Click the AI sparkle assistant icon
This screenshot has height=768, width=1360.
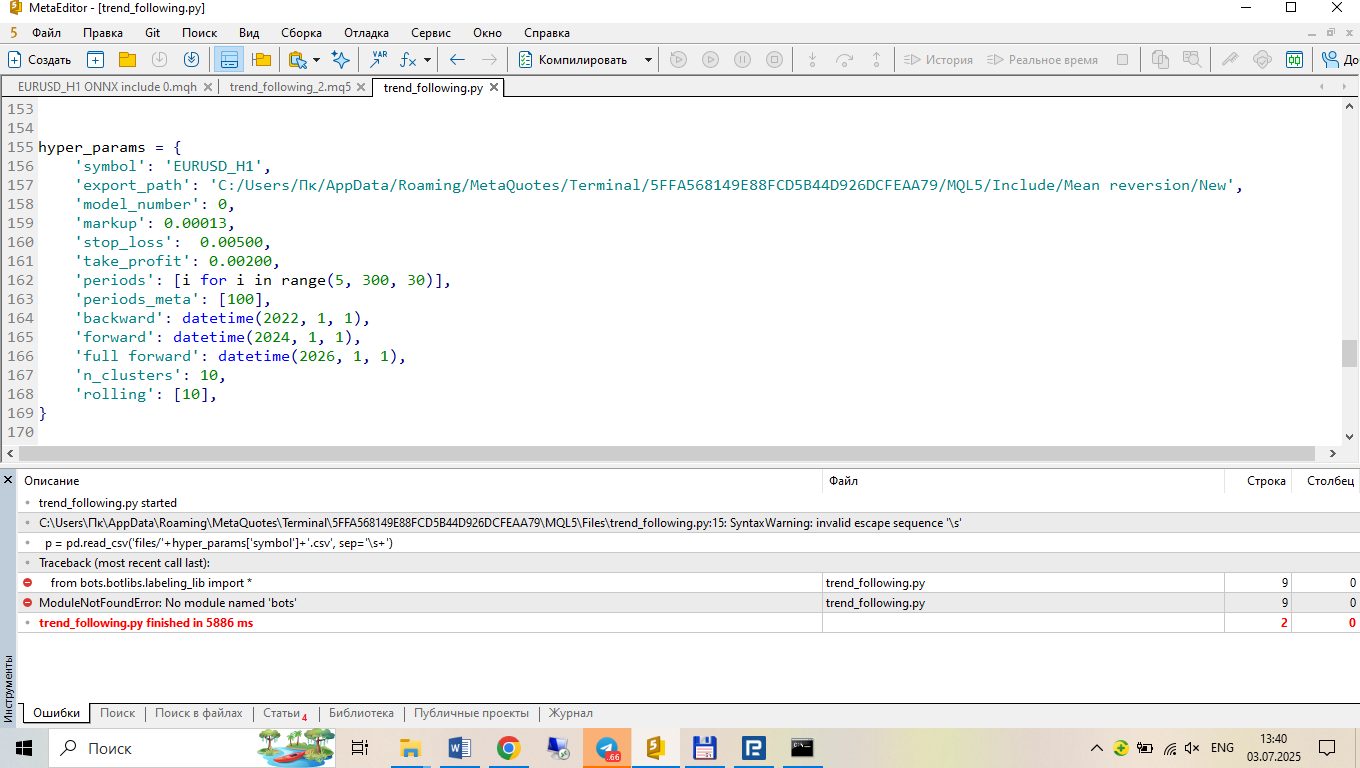pyautogui.click(x=340, y=60)
